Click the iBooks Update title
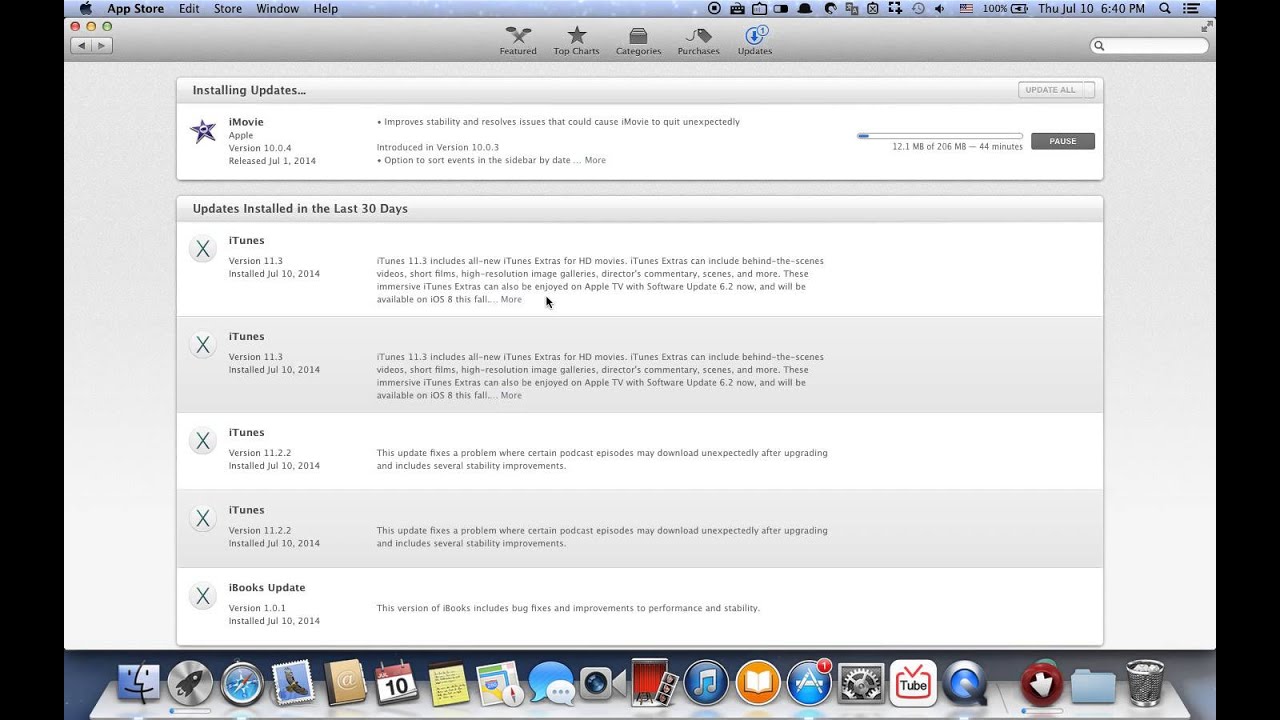Screen dimensions: 1280x720 coord(267,587)
